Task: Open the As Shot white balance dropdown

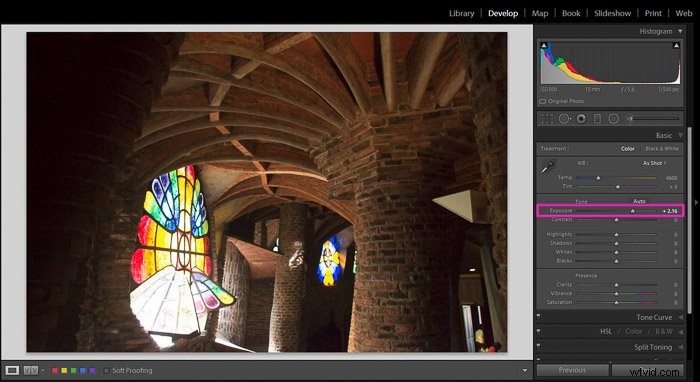Action: point(654,163)
